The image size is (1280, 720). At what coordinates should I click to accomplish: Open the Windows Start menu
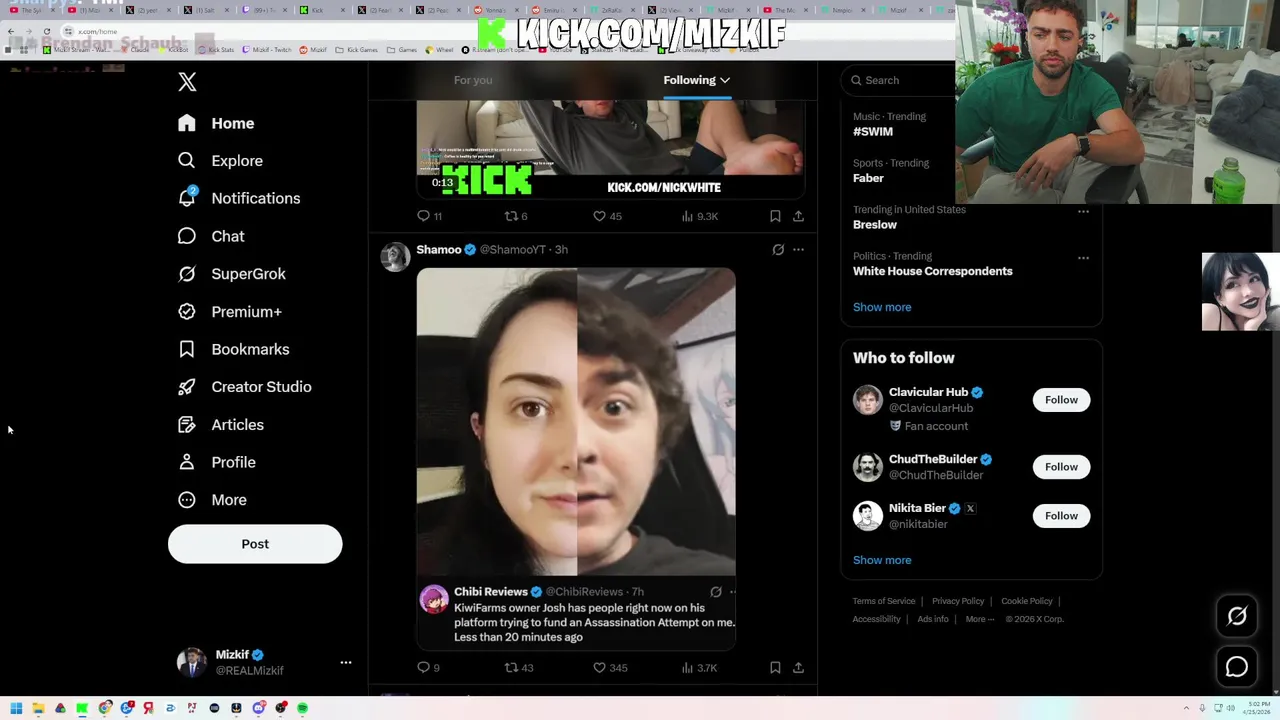coord(16,708)
